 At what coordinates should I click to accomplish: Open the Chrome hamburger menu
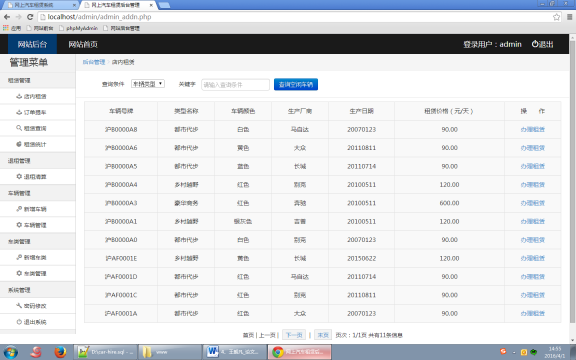(570, 17)
